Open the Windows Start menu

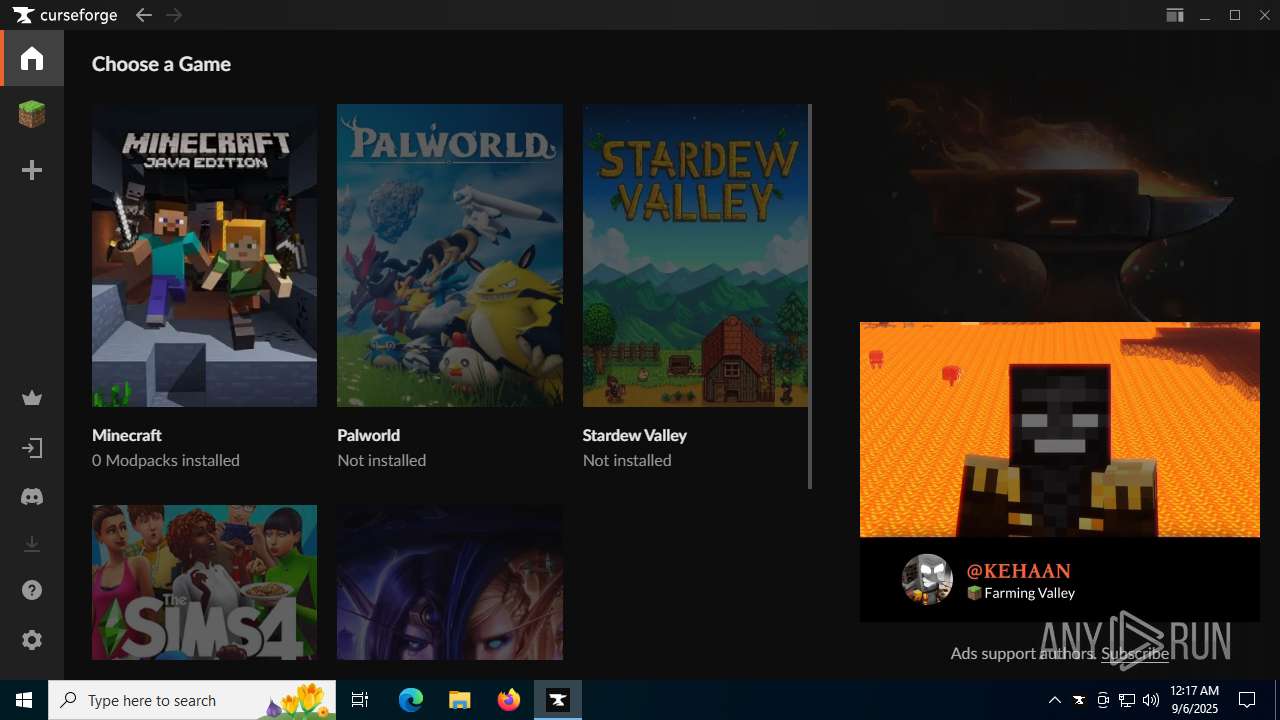tap(24, 700)
